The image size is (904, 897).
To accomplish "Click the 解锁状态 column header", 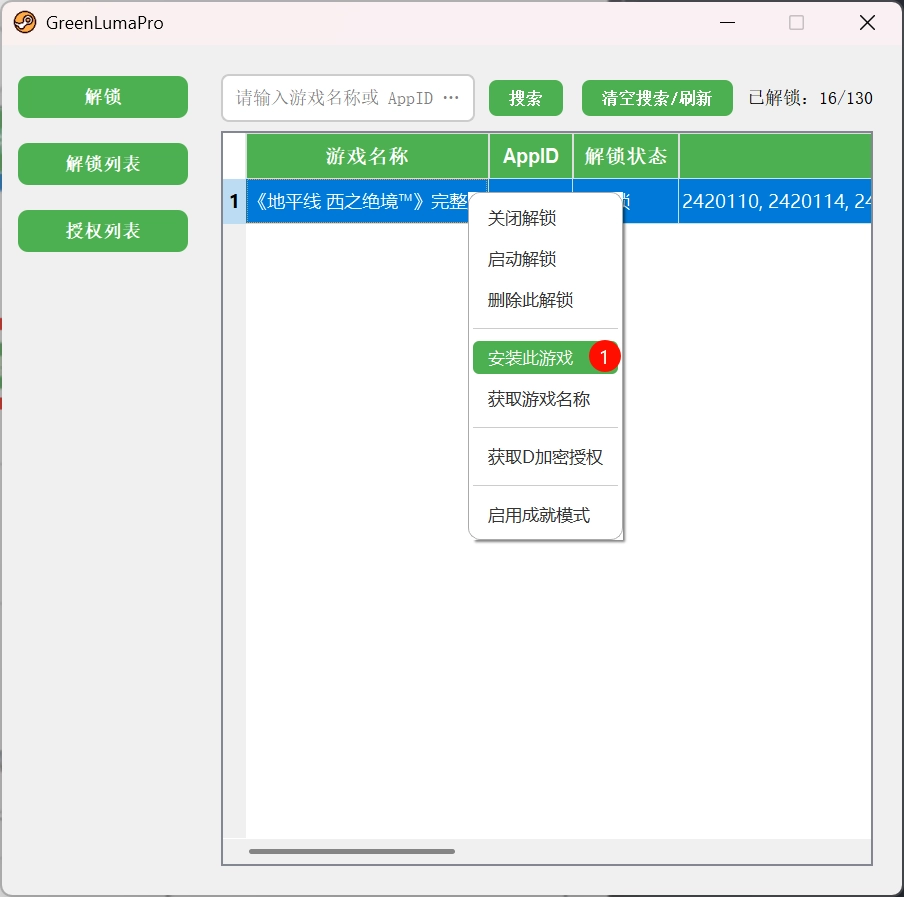I will tap(626, 156).
